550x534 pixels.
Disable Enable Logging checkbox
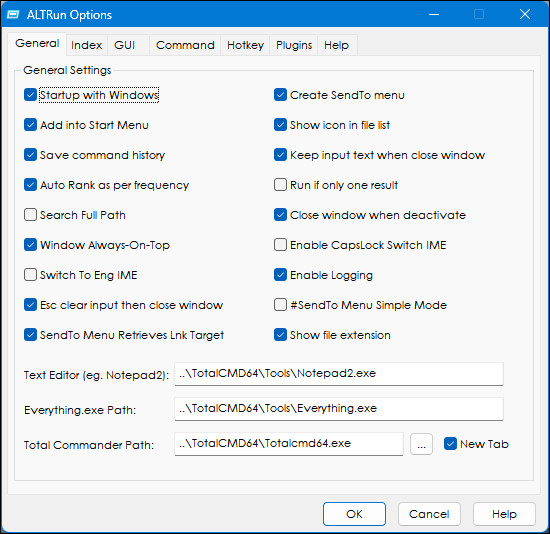coord(280,275)
